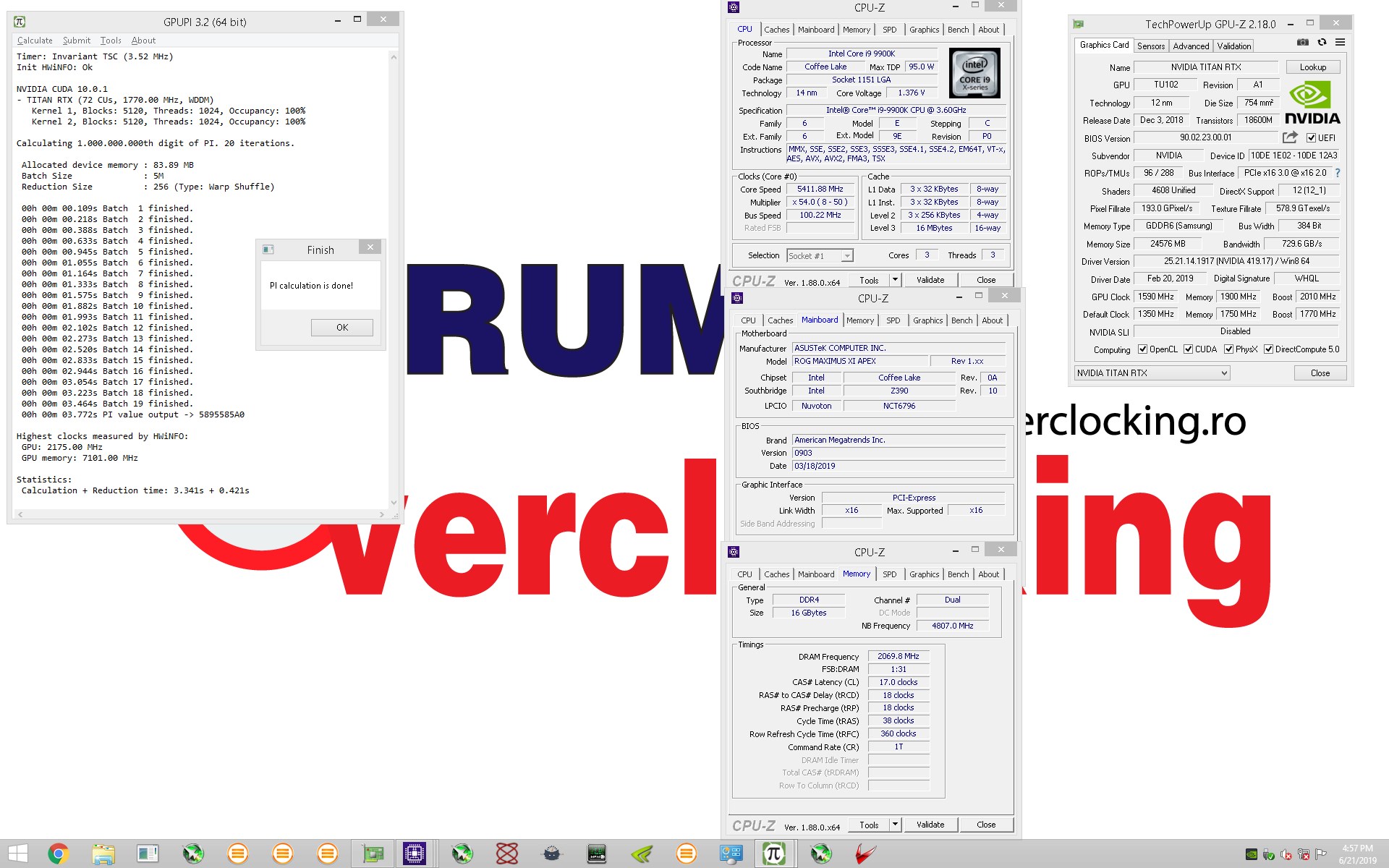The image size is (1389, 868).
Task: Click the NVIDIA icon in the system tray
Action: point(1251,854)
